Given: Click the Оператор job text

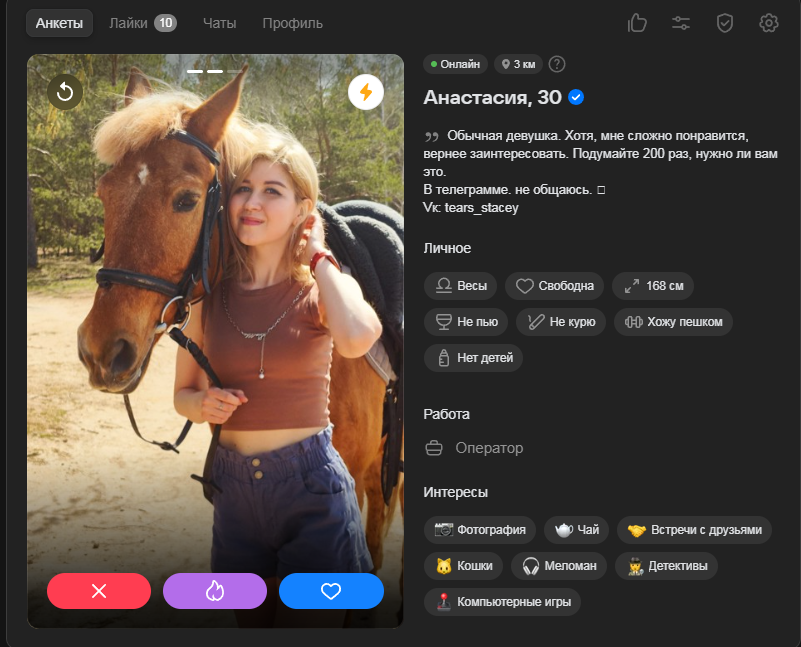Looking at the screenshot, I should (x=489, y=448).
